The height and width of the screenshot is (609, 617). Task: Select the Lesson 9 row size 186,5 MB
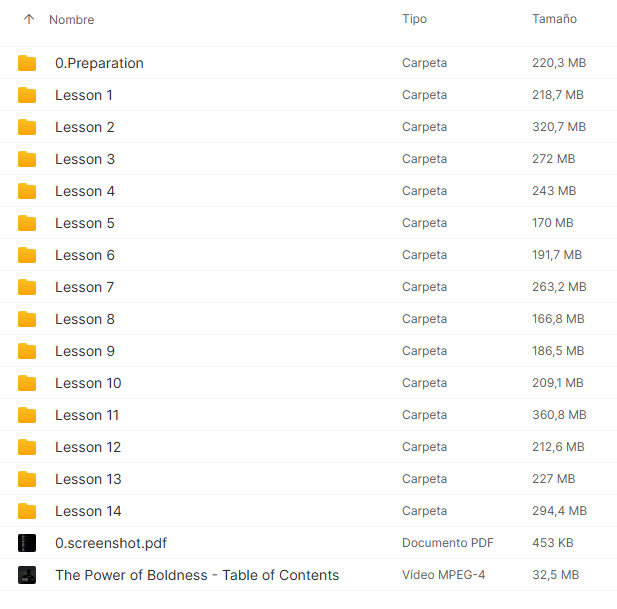558,351
